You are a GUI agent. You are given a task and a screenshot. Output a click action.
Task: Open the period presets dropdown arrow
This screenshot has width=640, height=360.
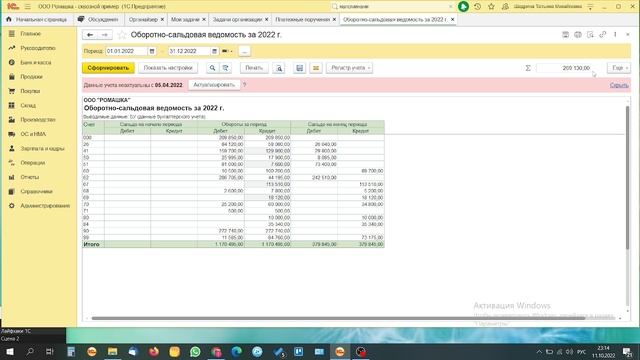point(227,51)
